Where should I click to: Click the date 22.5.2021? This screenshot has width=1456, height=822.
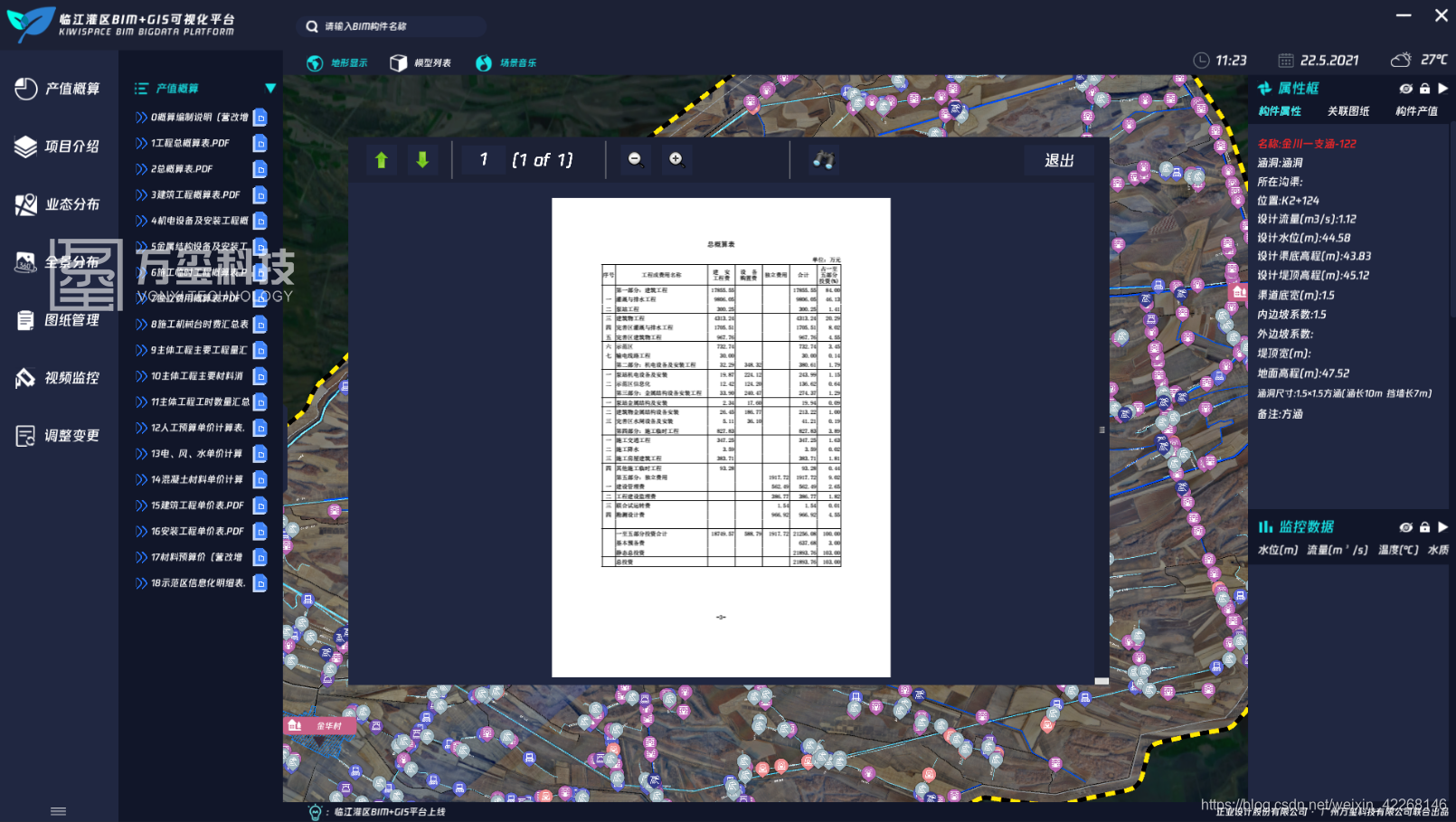point(1319,61)
